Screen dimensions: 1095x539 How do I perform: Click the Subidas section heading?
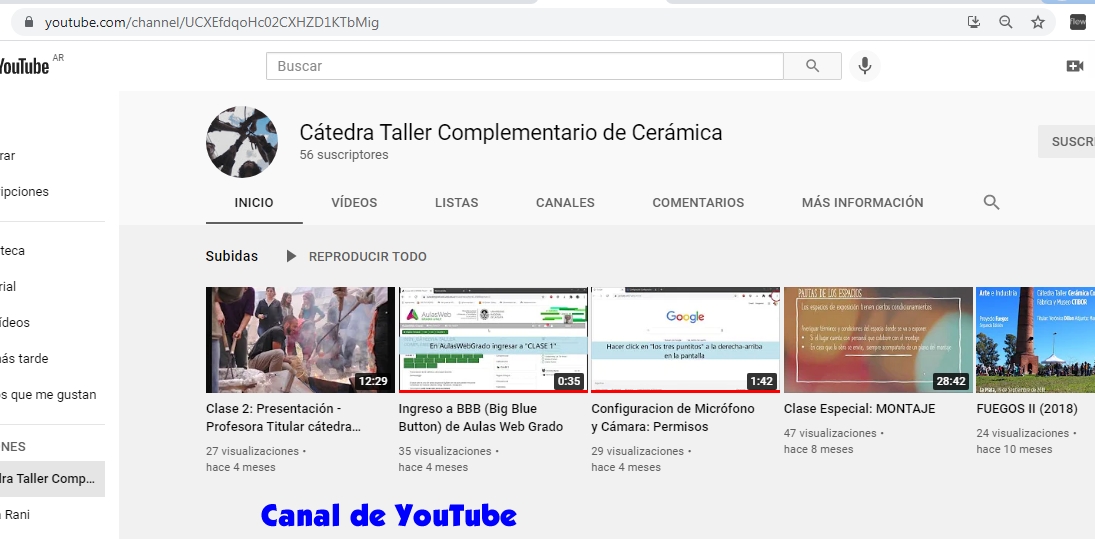click(232, 256)
